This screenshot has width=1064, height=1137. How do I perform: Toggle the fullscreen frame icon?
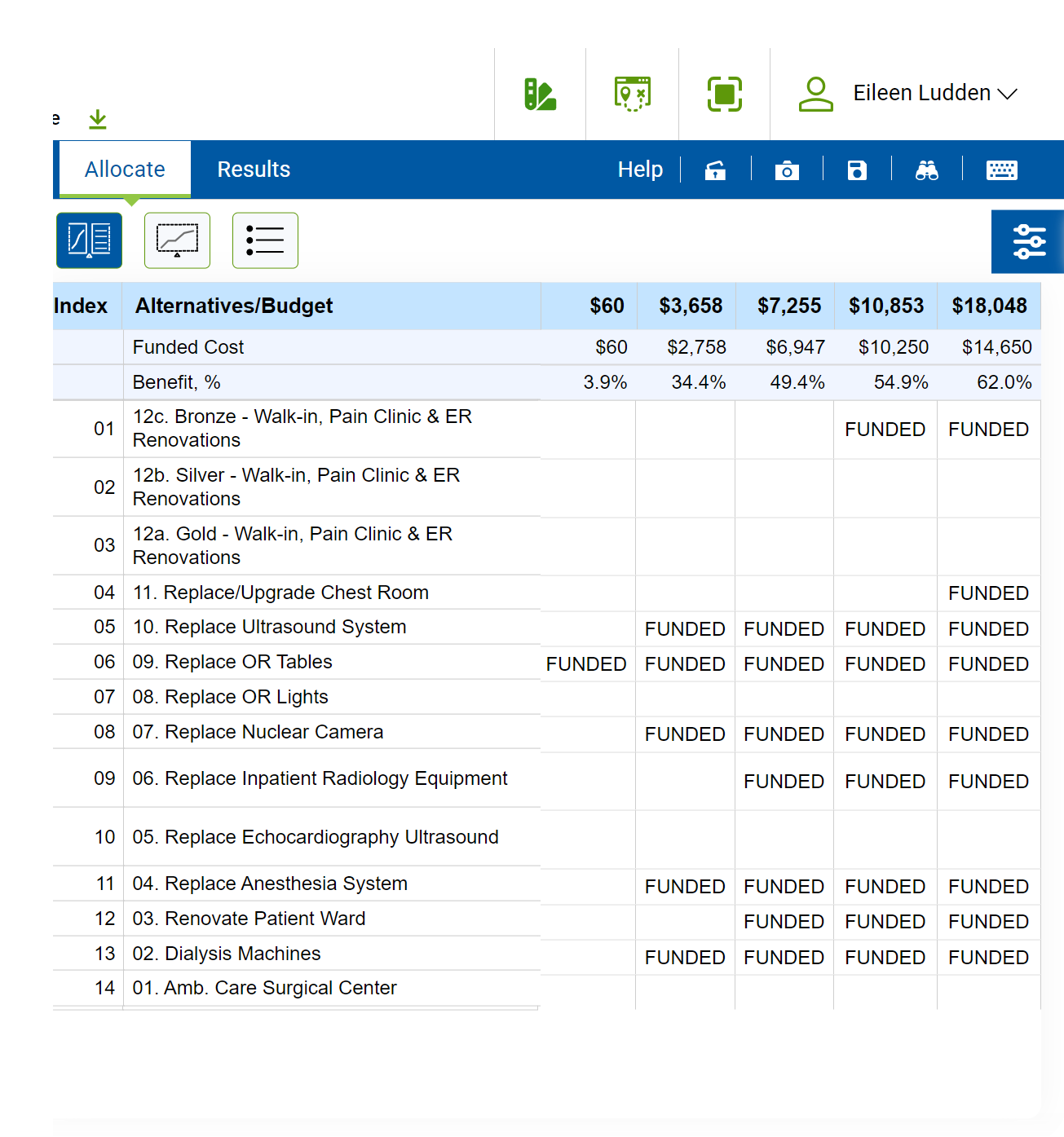coord(725,94)
